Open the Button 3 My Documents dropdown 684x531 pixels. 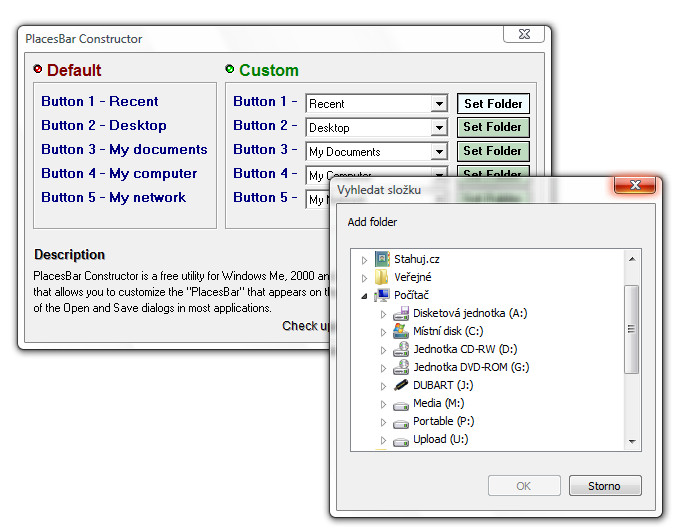click(x=439, y=152)
